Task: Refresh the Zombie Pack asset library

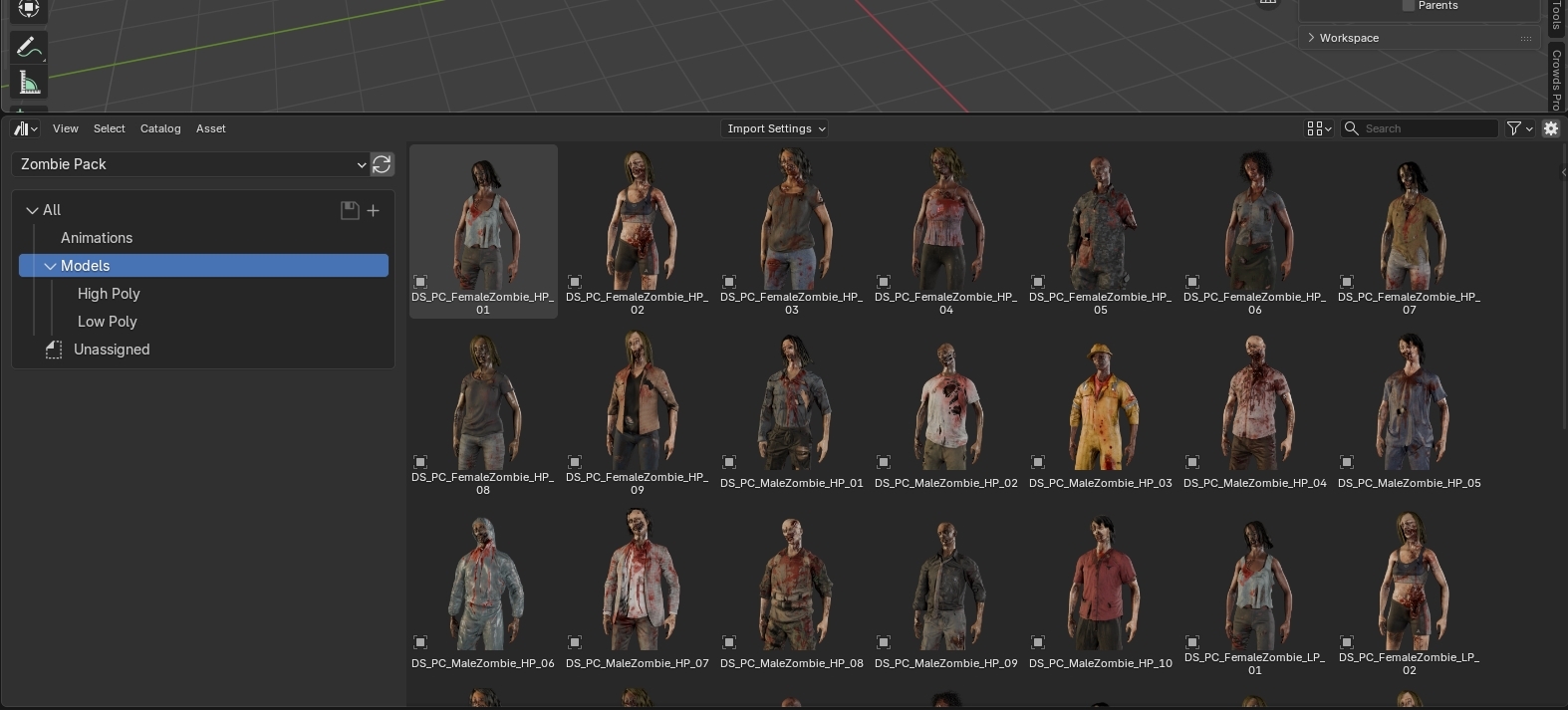Action: click(382, 164)
